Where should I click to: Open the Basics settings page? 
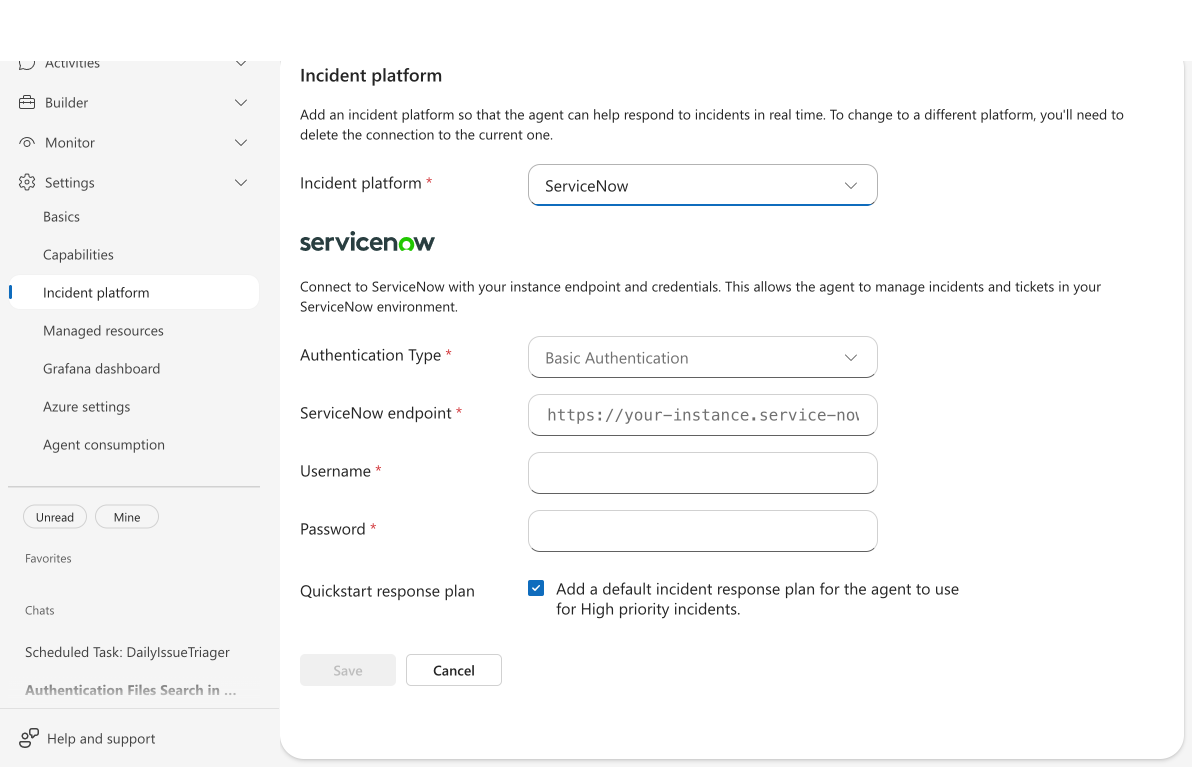62,217
